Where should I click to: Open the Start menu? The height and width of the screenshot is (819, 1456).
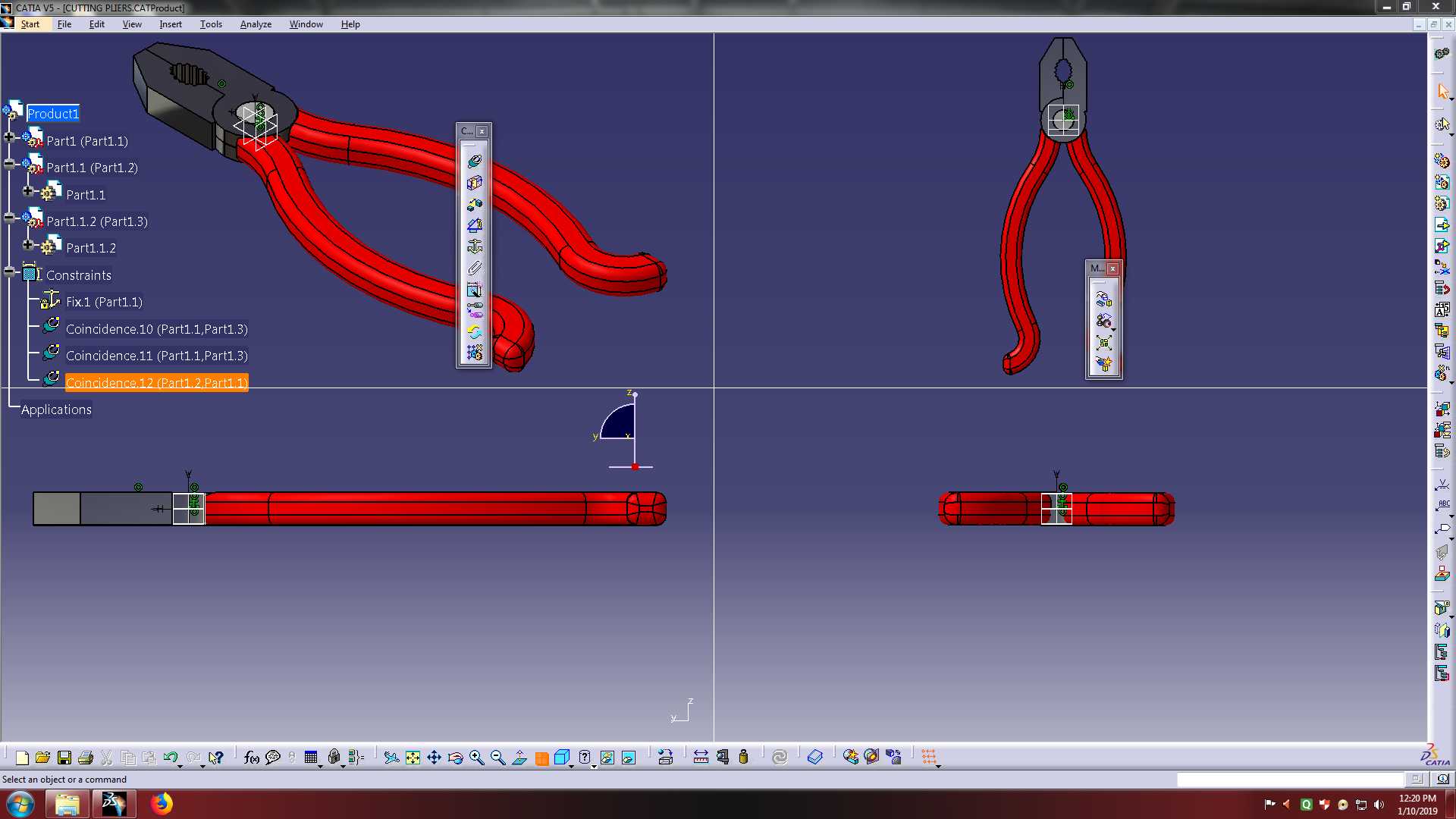30,24
